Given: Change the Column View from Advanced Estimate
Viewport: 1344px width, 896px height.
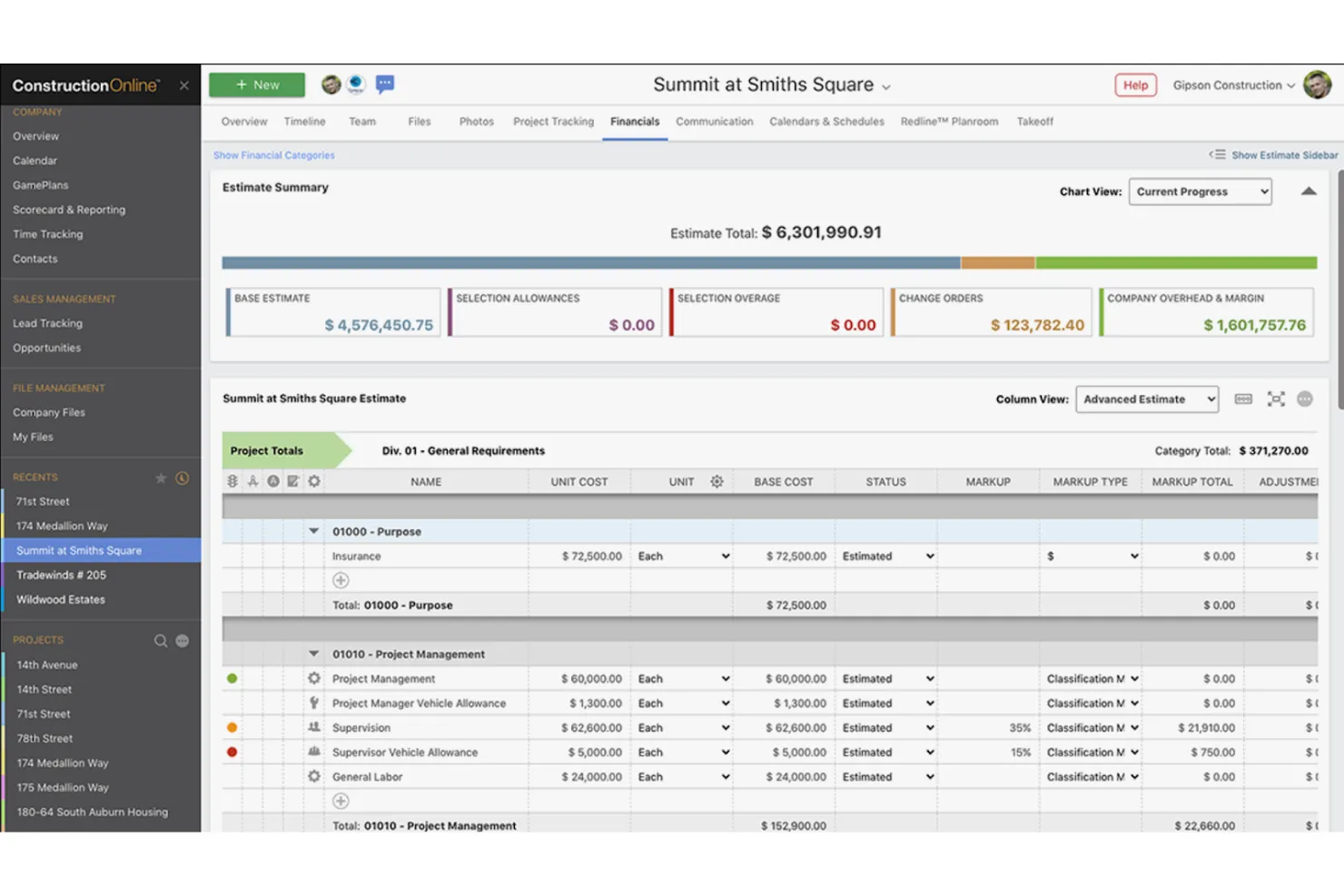Looking at the screenshot, I should [x=1146, y=399].
